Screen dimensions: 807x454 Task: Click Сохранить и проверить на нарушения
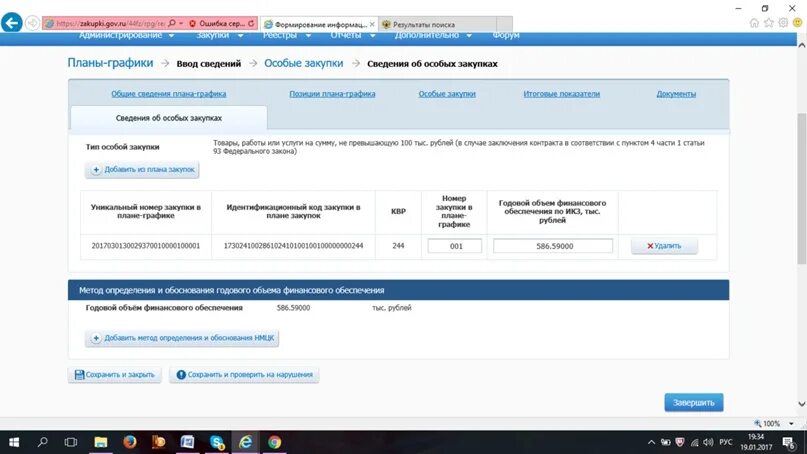pos(244,375)
